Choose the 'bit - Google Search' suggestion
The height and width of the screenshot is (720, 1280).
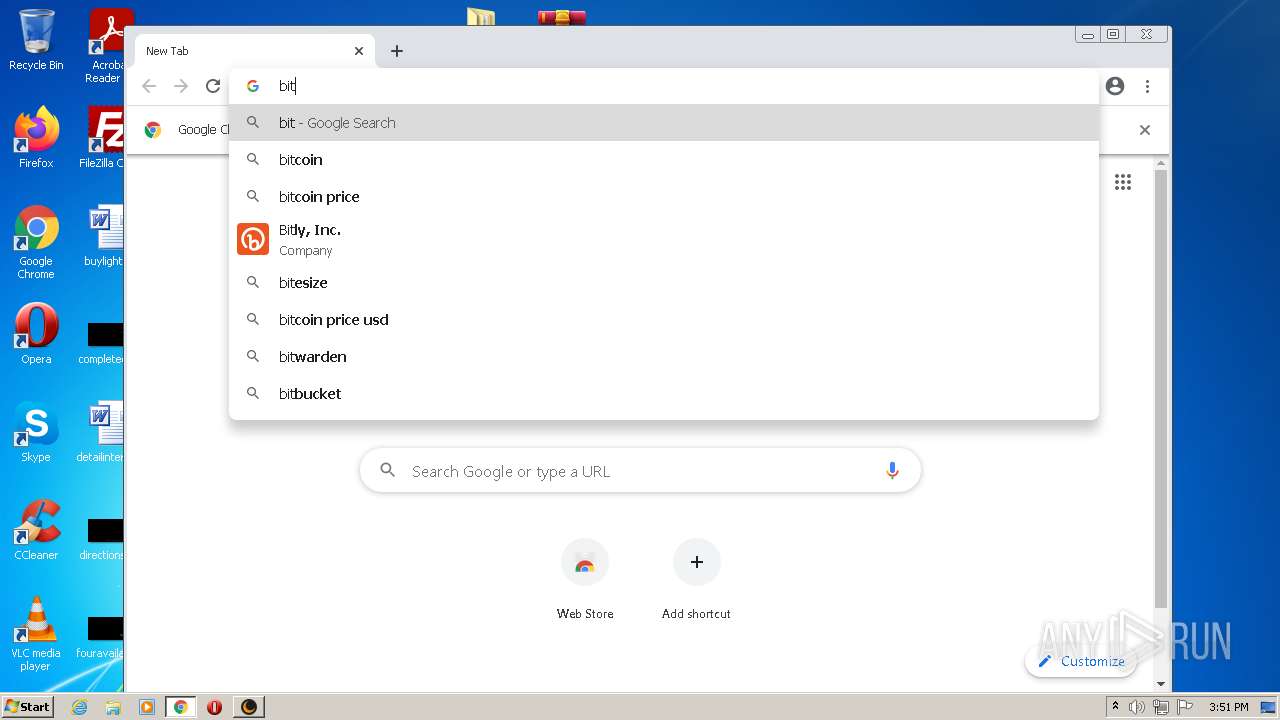click(664, 123)
